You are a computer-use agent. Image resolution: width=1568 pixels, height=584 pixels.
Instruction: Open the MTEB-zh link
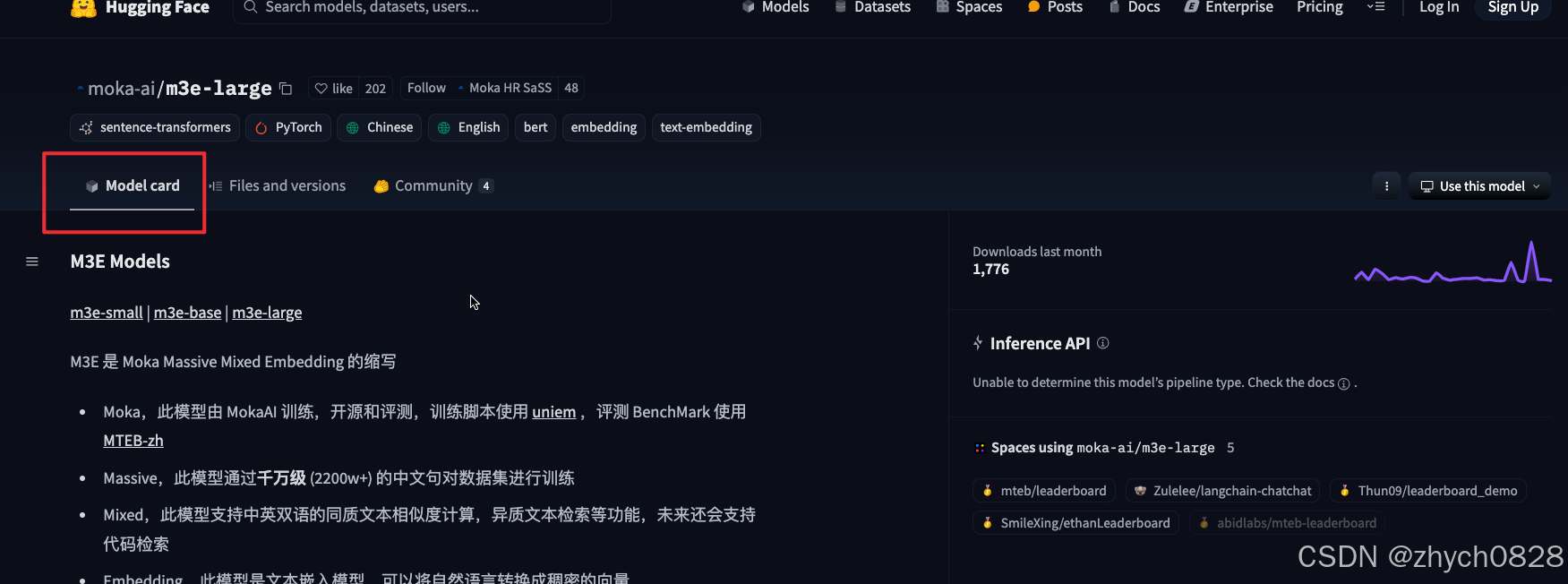[x=133, y=441]
